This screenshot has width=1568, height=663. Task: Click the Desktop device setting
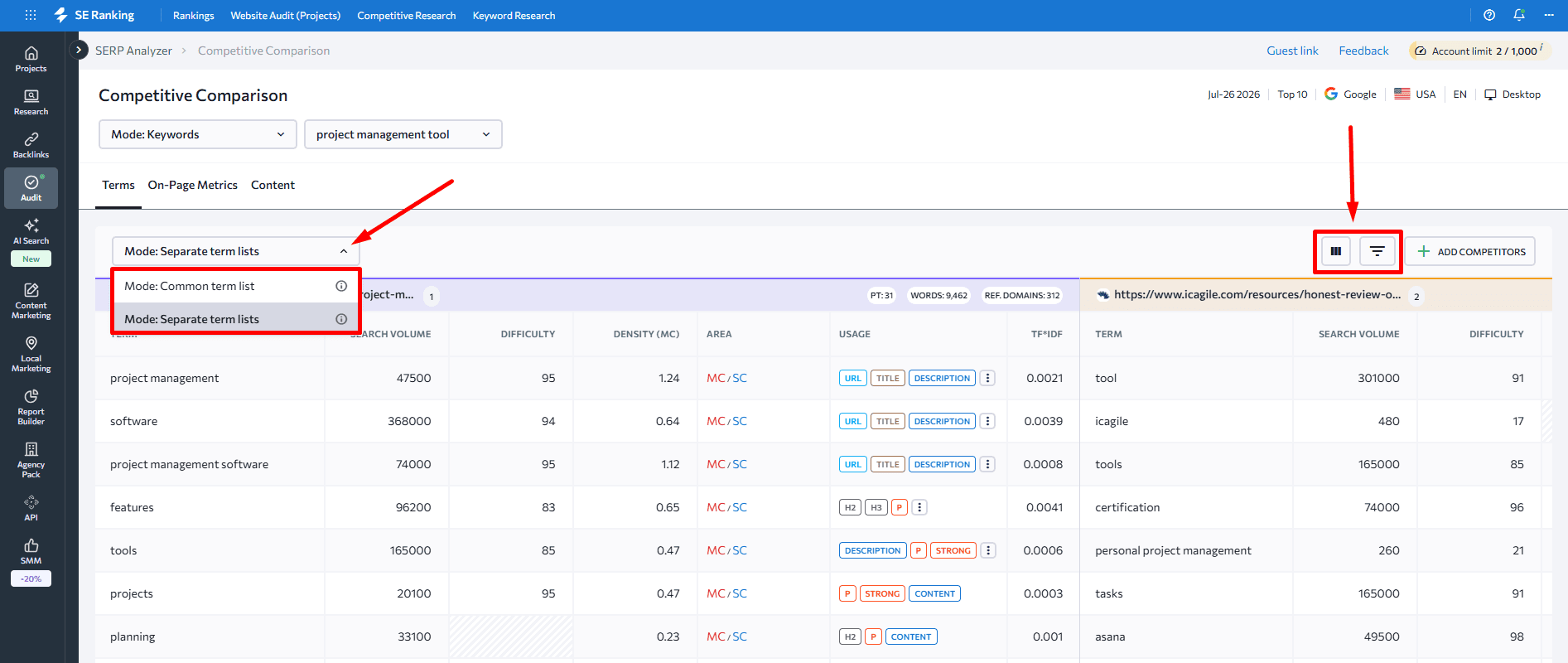click(1513, 94)
